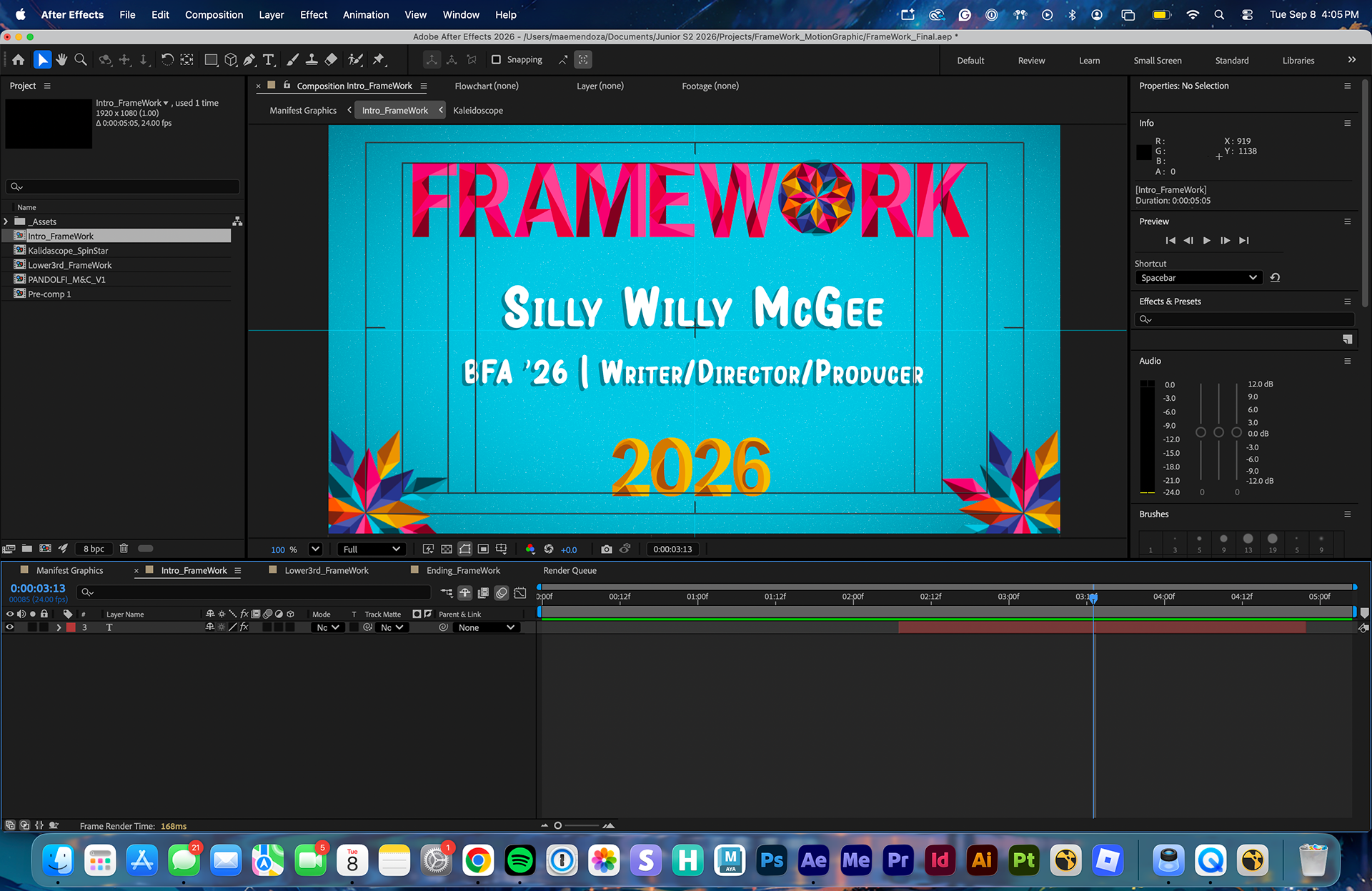The width and height of the screenshot is (1372, 891).
Task: Click the 8 bpc color depth button
Action: [94, 549]
